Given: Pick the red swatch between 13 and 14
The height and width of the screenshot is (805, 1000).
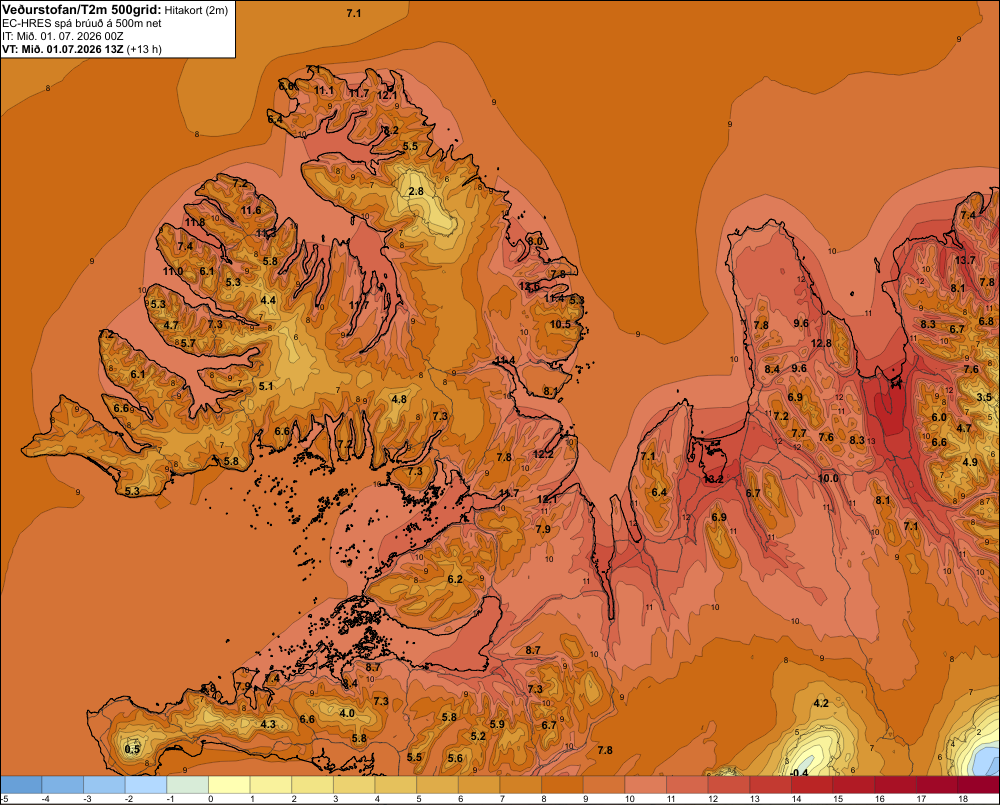Looking at the screenshot, I should point(770,785).
